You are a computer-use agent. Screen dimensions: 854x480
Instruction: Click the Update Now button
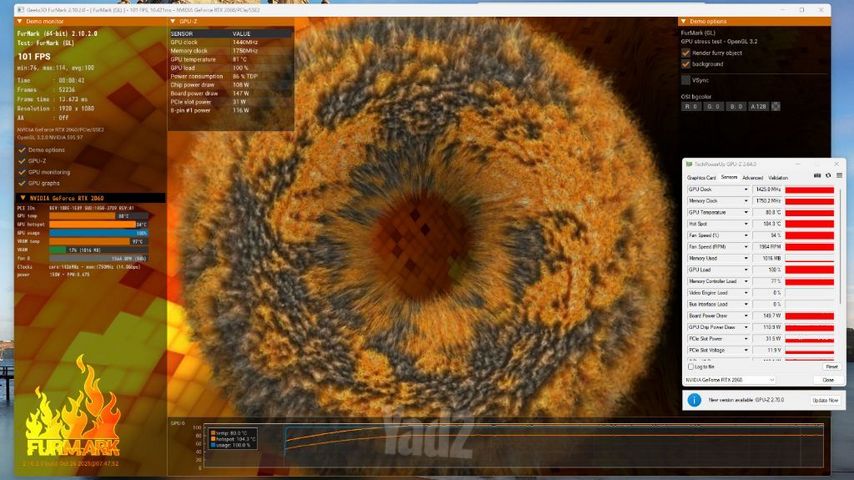coord(825,400)
